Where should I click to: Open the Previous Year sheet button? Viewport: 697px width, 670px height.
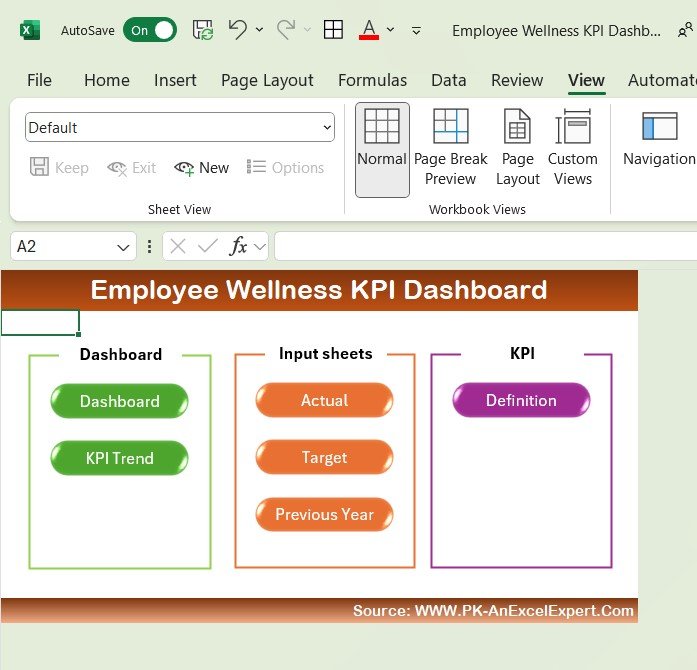click(x=324, y=514)
